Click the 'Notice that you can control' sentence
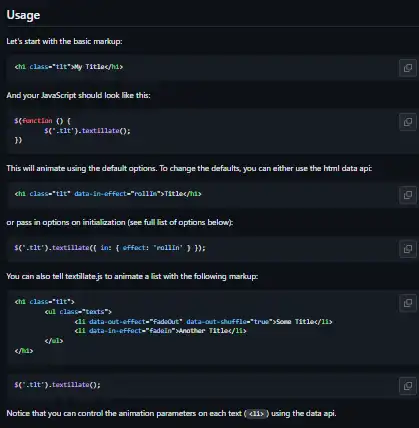The height and width of the screenshot is (428, 419). pyautogui.click(x=171, y=413)
